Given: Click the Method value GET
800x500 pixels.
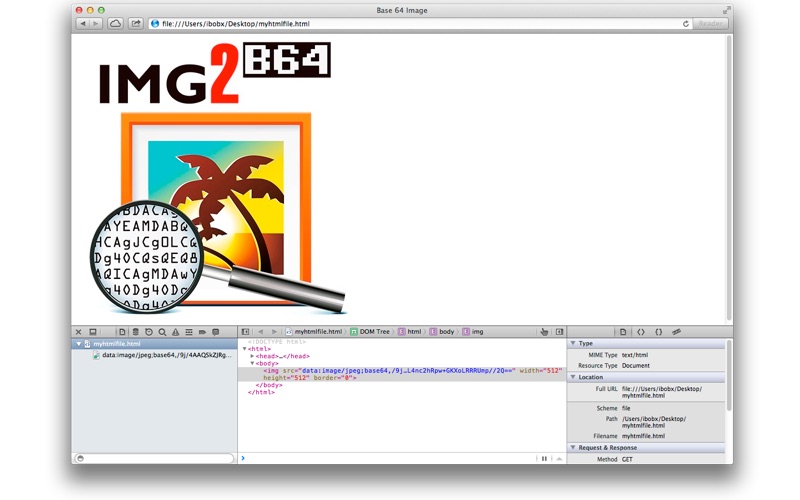Looking at the screenshot, I should point(627,459).
